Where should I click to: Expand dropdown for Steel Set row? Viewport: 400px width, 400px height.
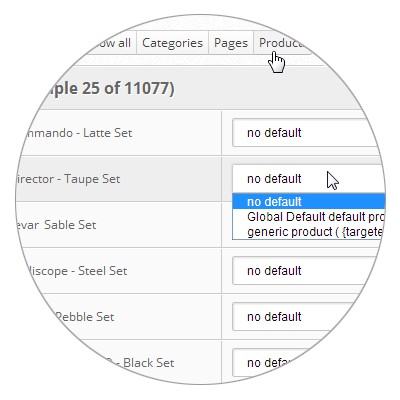(305, 271)
